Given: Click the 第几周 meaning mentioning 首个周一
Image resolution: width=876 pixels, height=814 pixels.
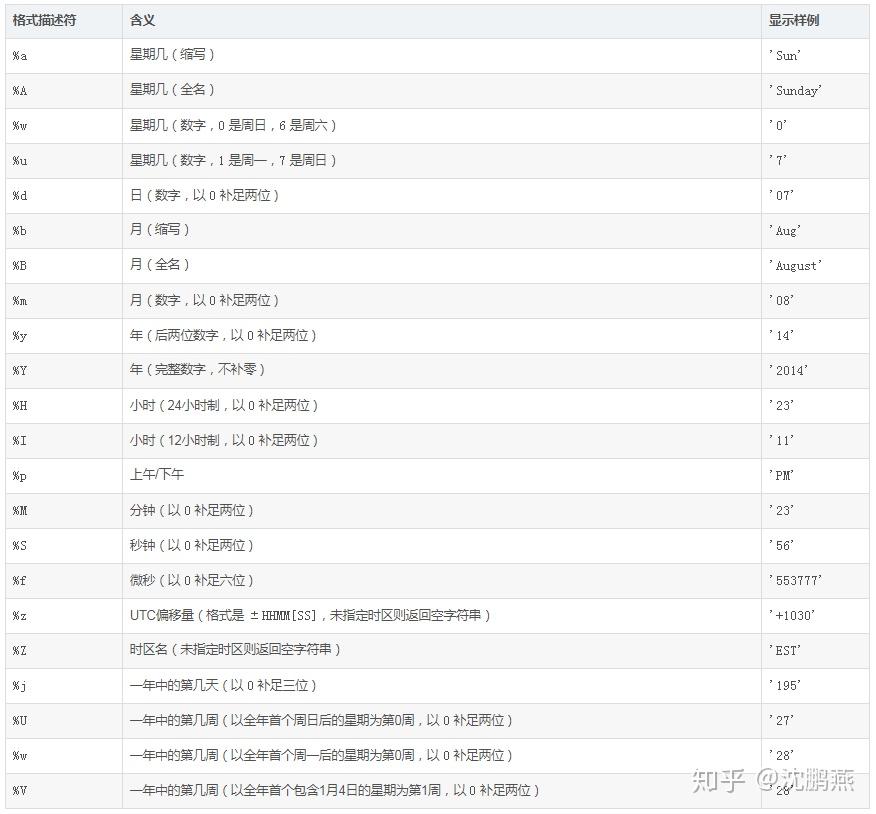Looking at the screenshot, I should click(x=321, y=755).
